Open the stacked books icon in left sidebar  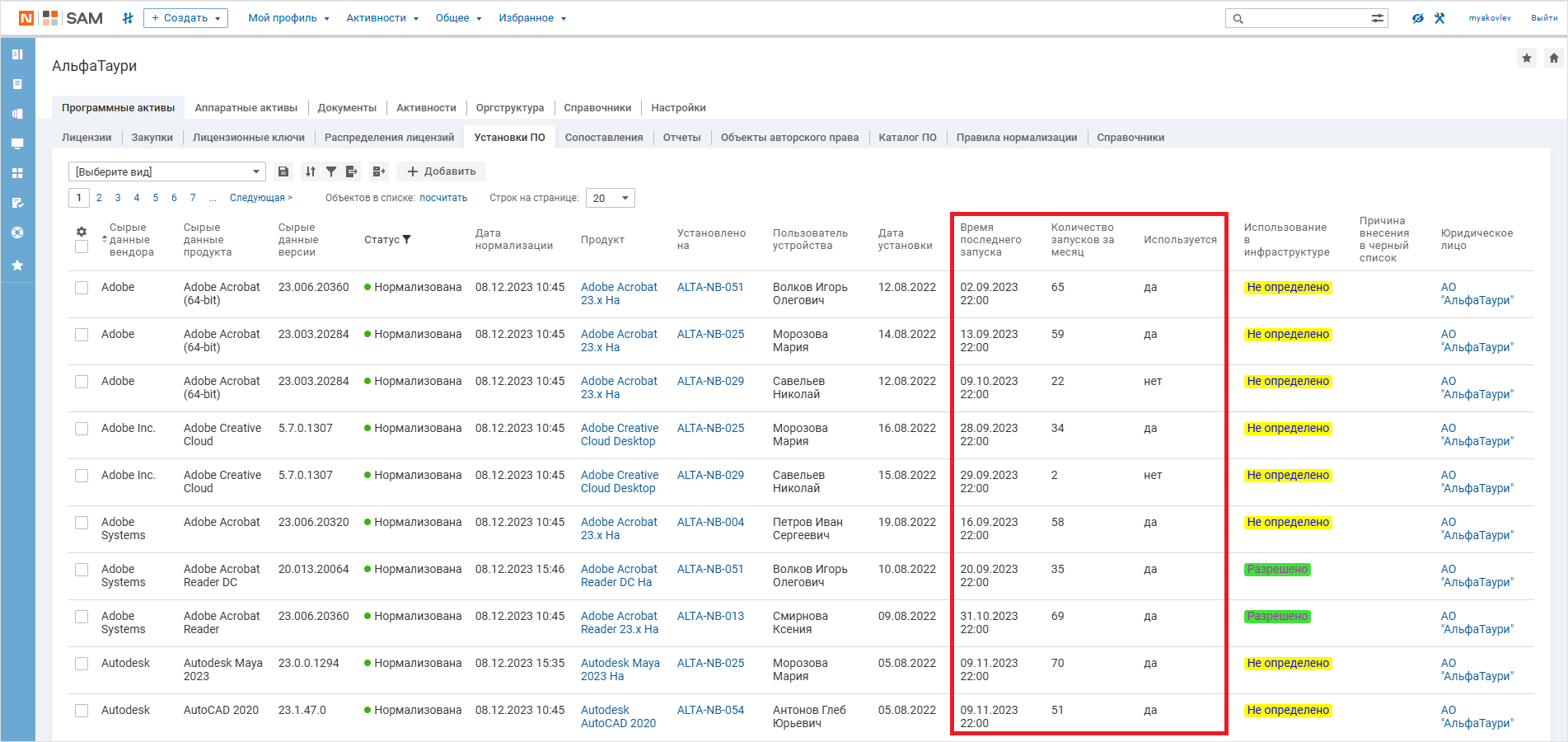point(17,114)
